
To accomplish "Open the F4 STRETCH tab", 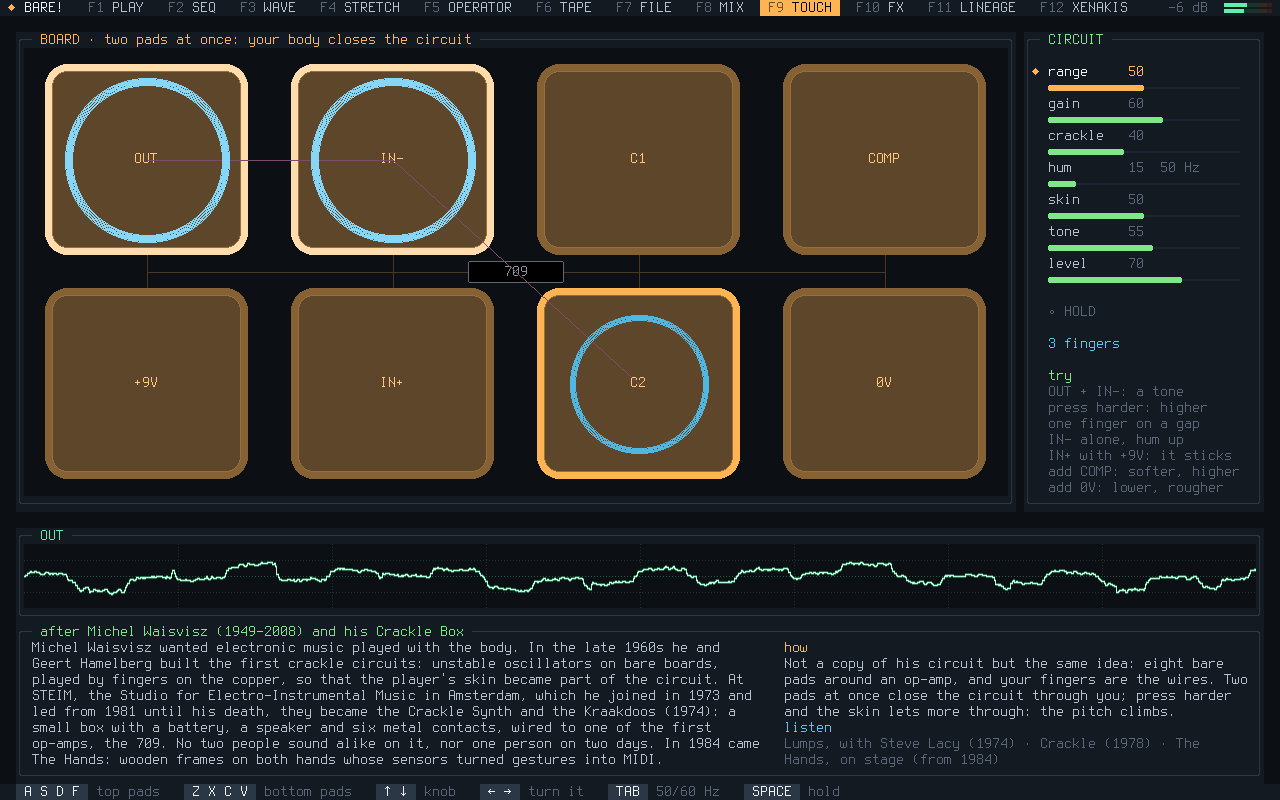I will tap(360, 8).
